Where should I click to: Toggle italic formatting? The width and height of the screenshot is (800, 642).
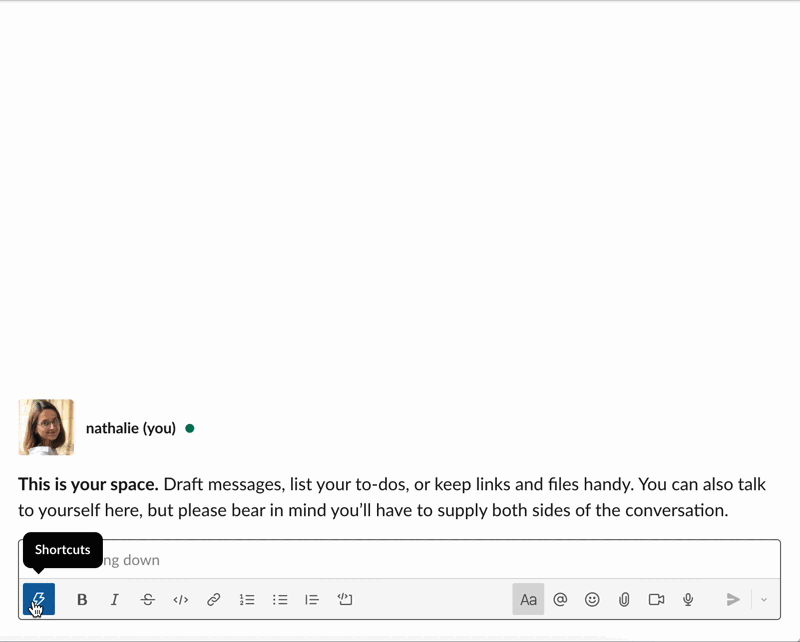[x=115, y=599]
